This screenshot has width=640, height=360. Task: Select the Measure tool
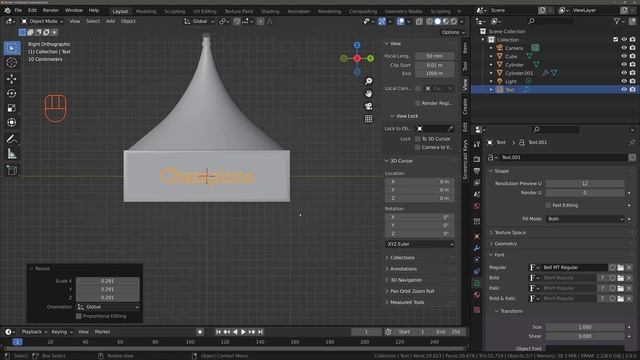(x=12, y=154)
